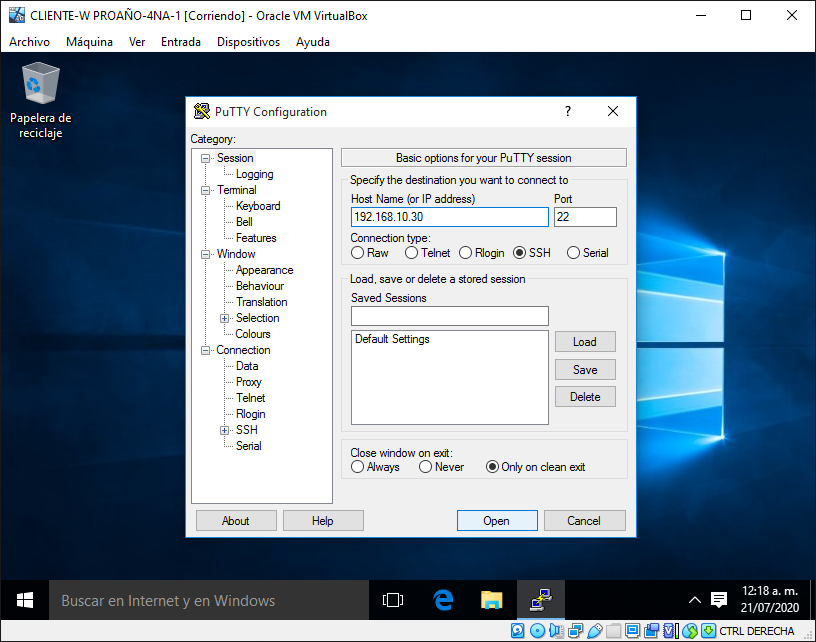This screenshot has height=642, width=816.
Task: Click the Windows taskbar search box
Action: 209,600
